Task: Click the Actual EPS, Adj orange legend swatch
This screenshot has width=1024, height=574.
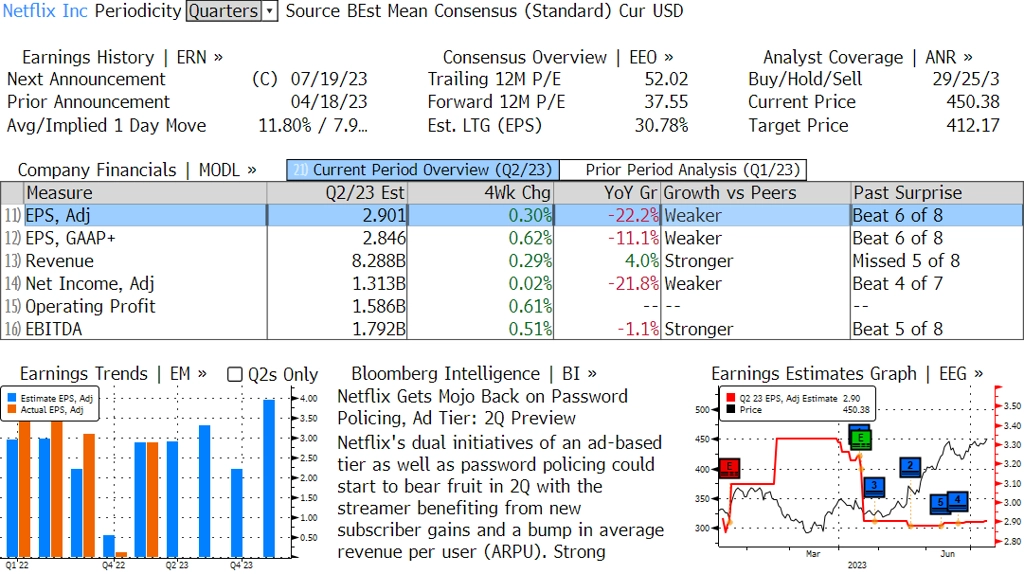Action: [12, 409]
